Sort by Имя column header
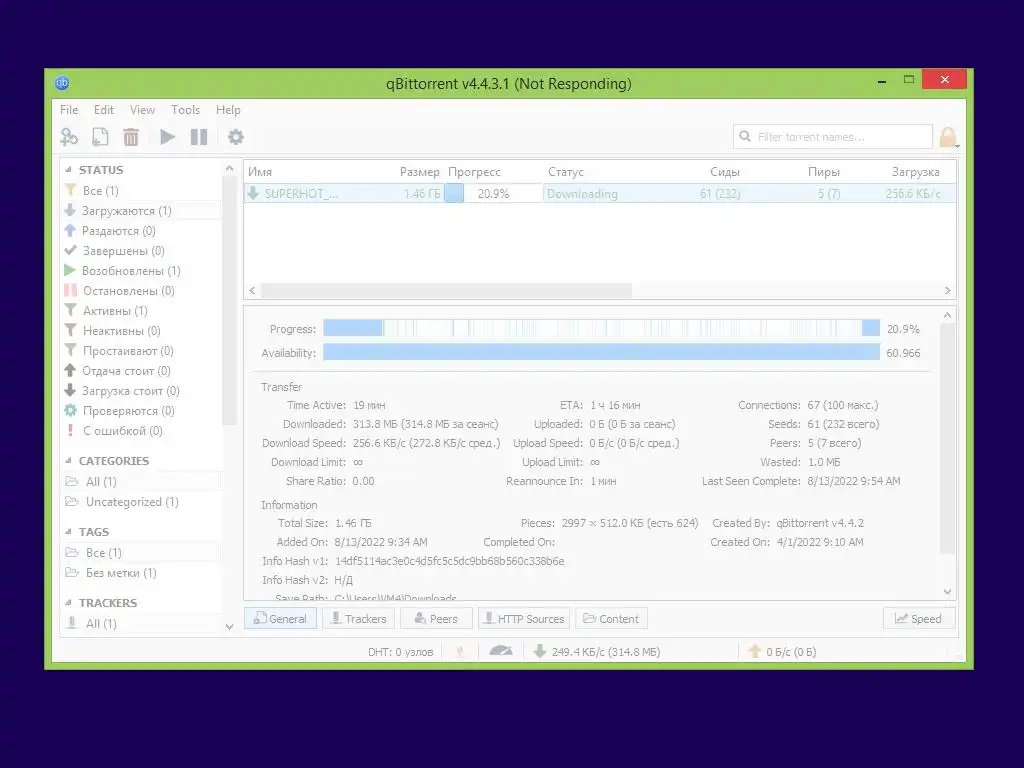1024x768 pixels. point(260,172)
